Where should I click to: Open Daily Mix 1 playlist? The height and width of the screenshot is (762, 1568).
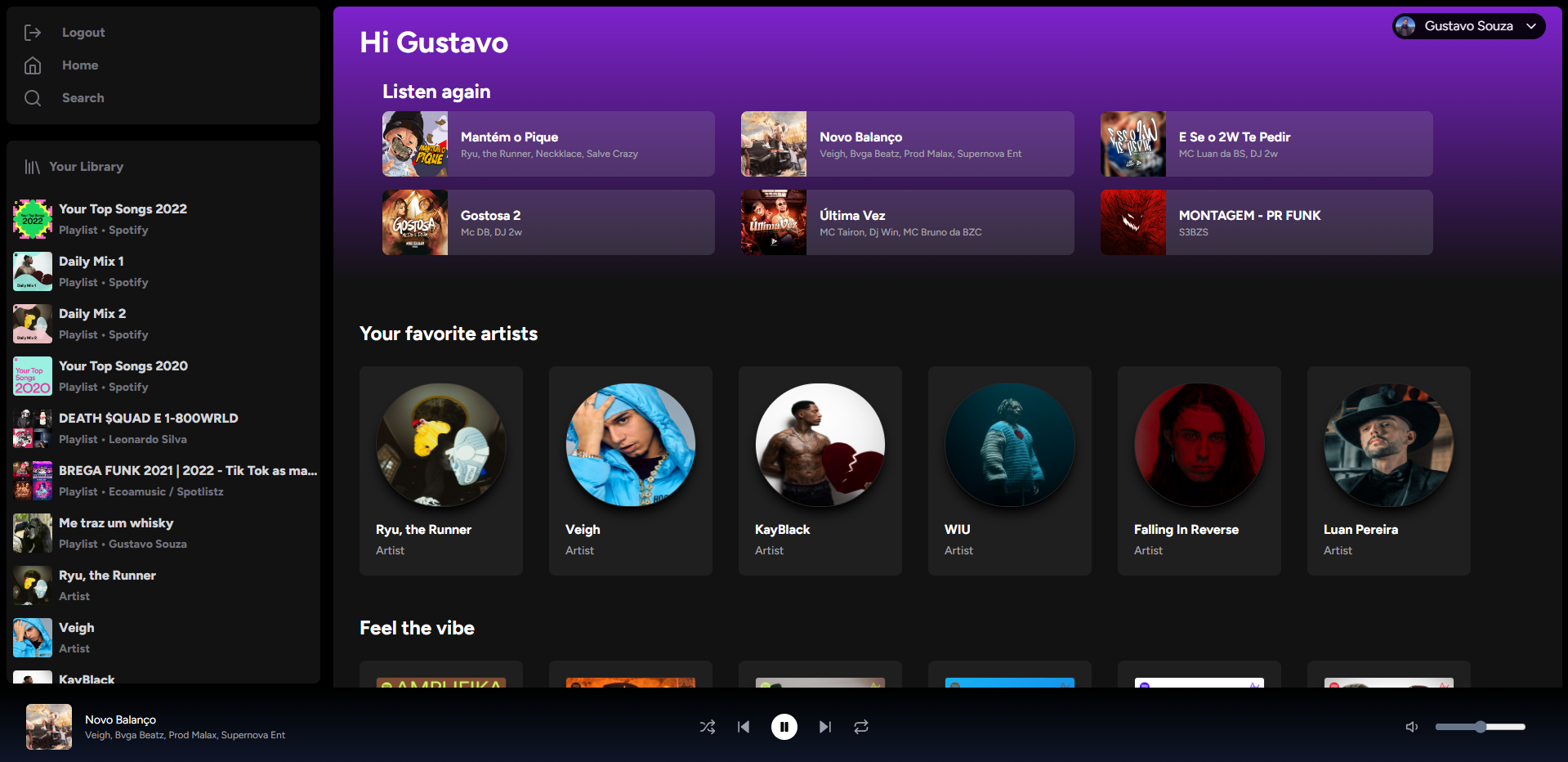click(163, 271)
